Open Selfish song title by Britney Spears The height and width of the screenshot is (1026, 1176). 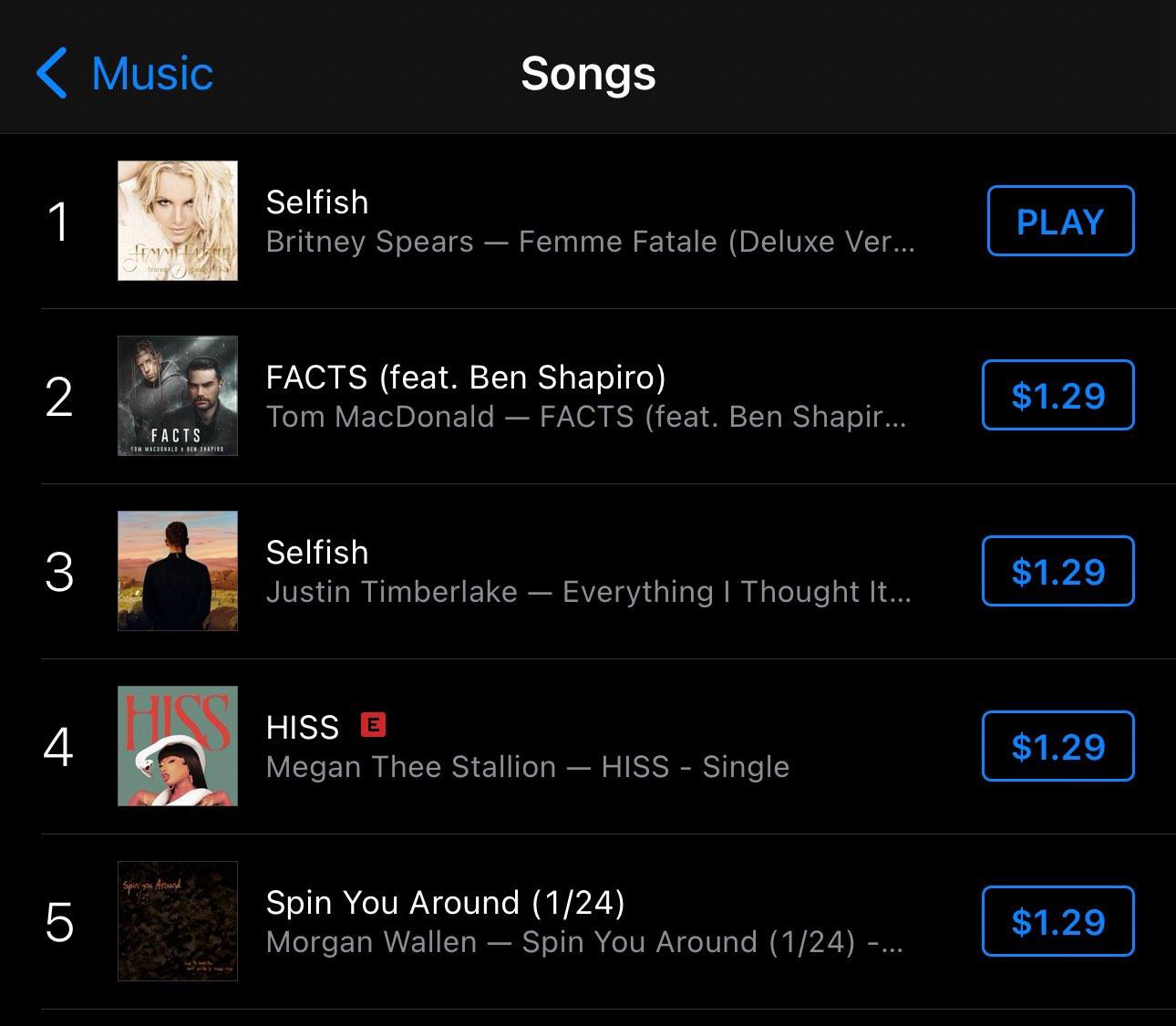point(317,202)
